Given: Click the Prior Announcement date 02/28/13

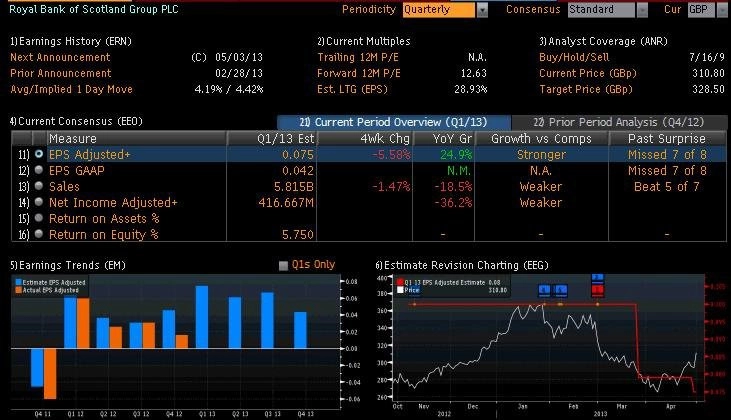Looking at the screenshot, I should coord(239,73).
